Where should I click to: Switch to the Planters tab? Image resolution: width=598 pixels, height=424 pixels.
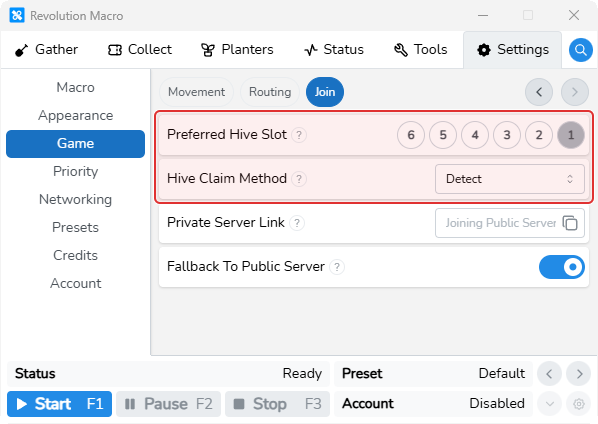click(237, 50)
